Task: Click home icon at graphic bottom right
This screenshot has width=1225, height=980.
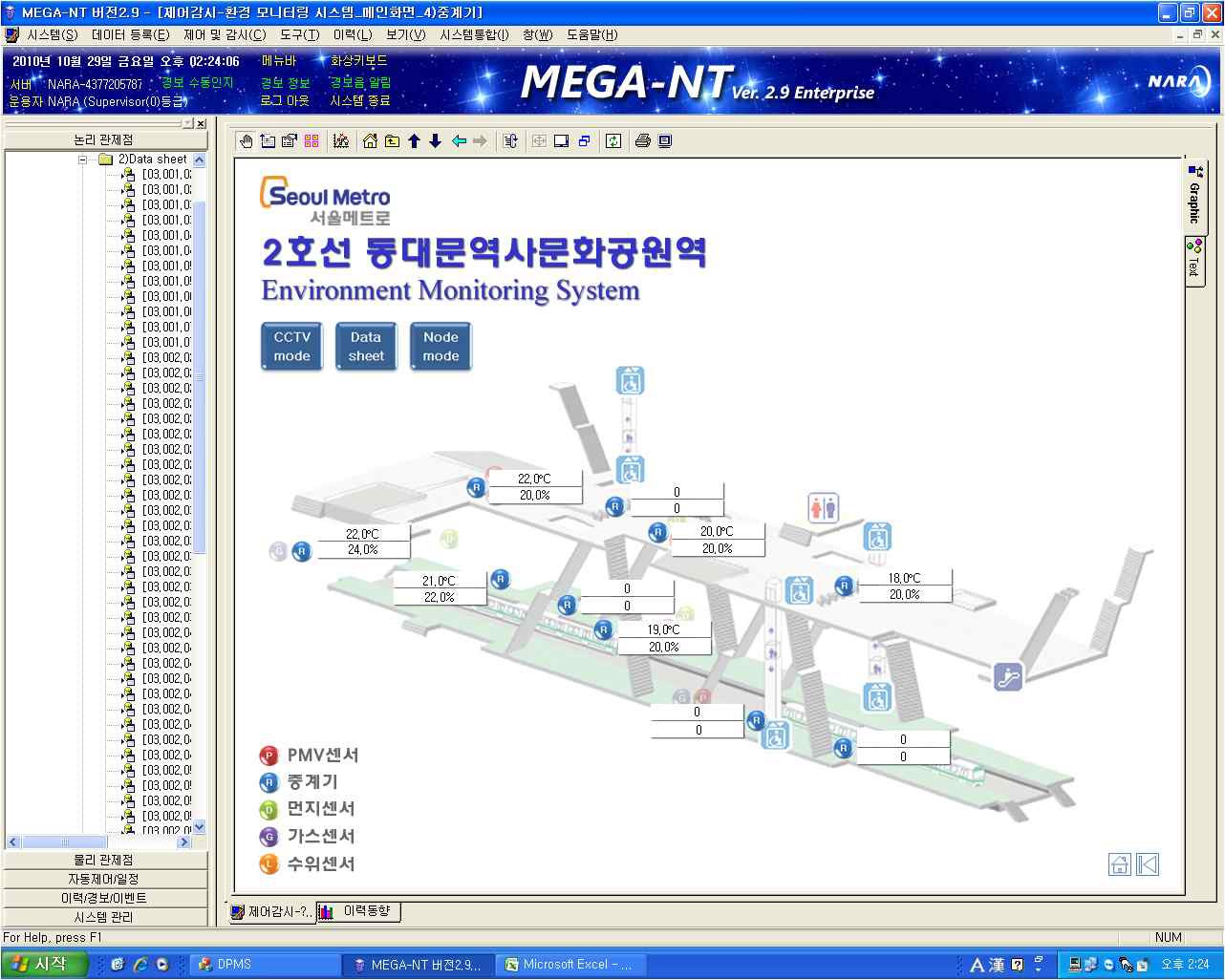Action: click(x=1120, y=864)
